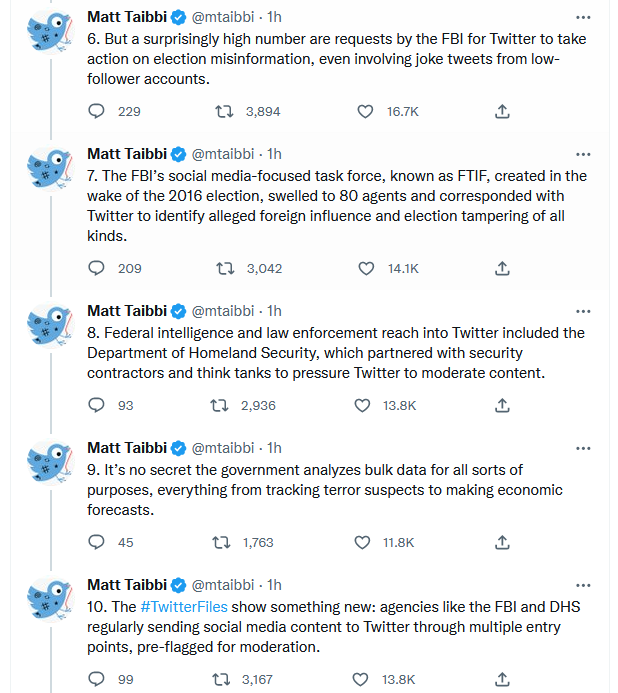Like tweet 7 with 14.1K likes

click(x=366, y=268)
